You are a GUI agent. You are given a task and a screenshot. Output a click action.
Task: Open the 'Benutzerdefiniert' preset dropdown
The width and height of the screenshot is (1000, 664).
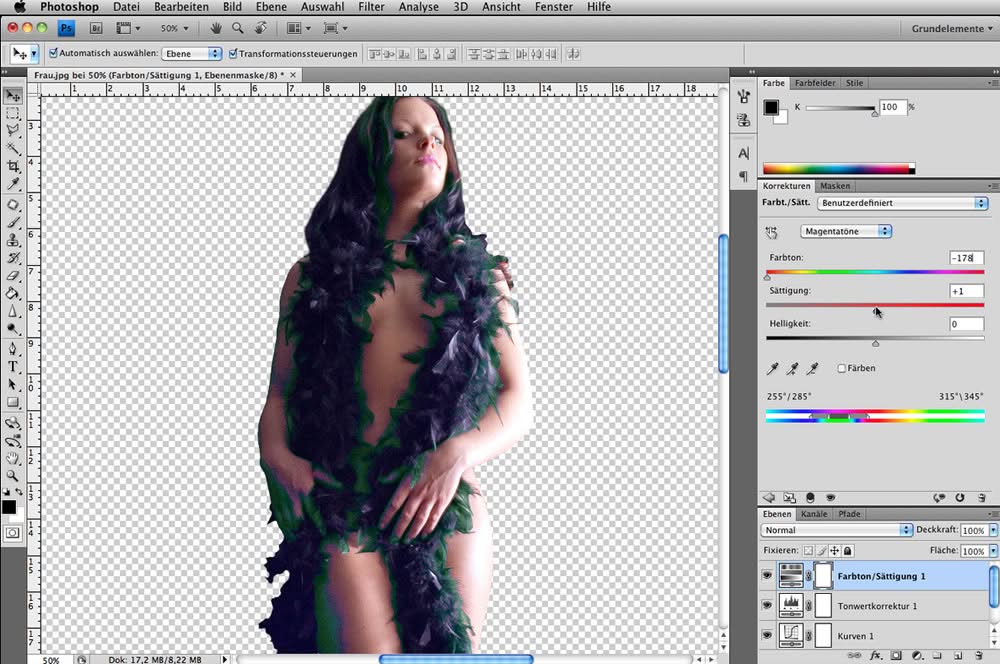pos(902,203)
